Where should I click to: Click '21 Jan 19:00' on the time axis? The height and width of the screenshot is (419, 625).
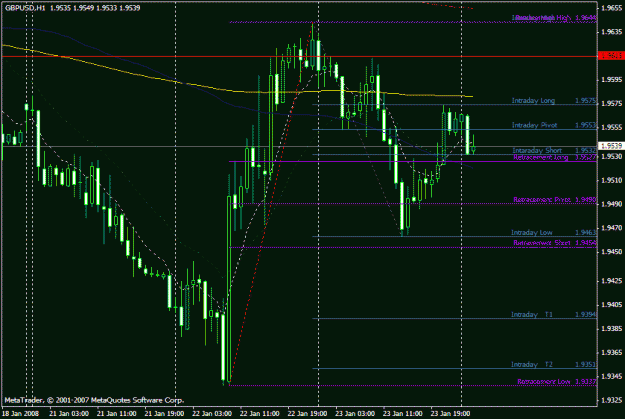click(x=164, y=413)
